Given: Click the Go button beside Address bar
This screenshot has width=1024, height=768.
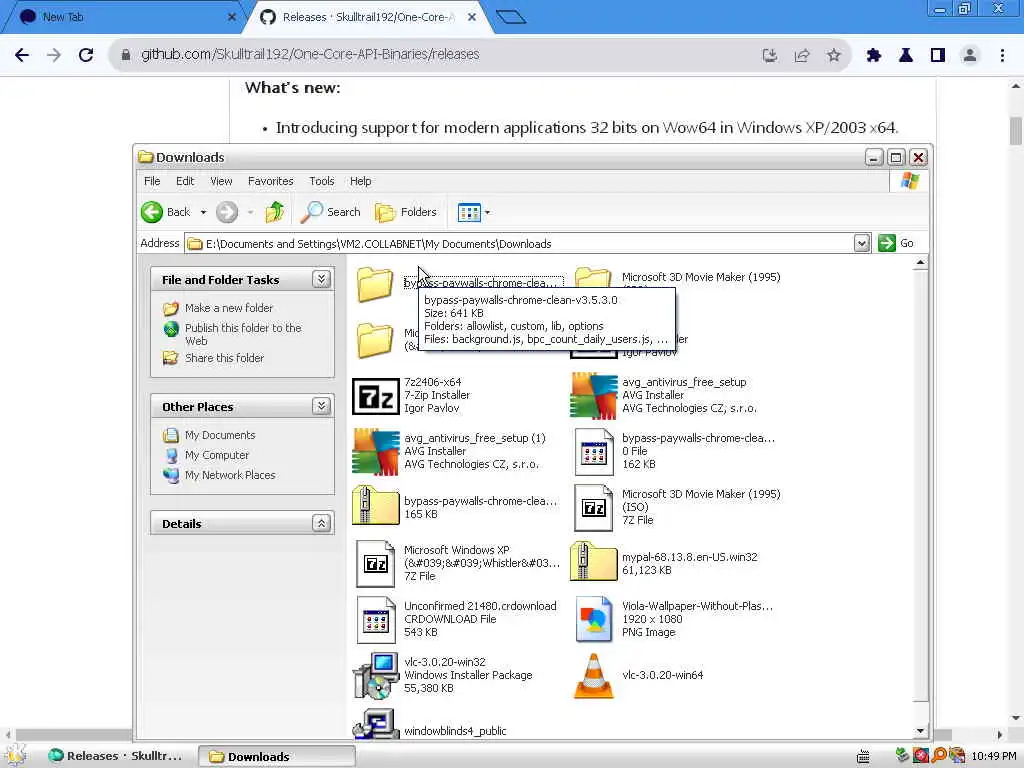Looking at the screenshot, I should click(896, 243).
